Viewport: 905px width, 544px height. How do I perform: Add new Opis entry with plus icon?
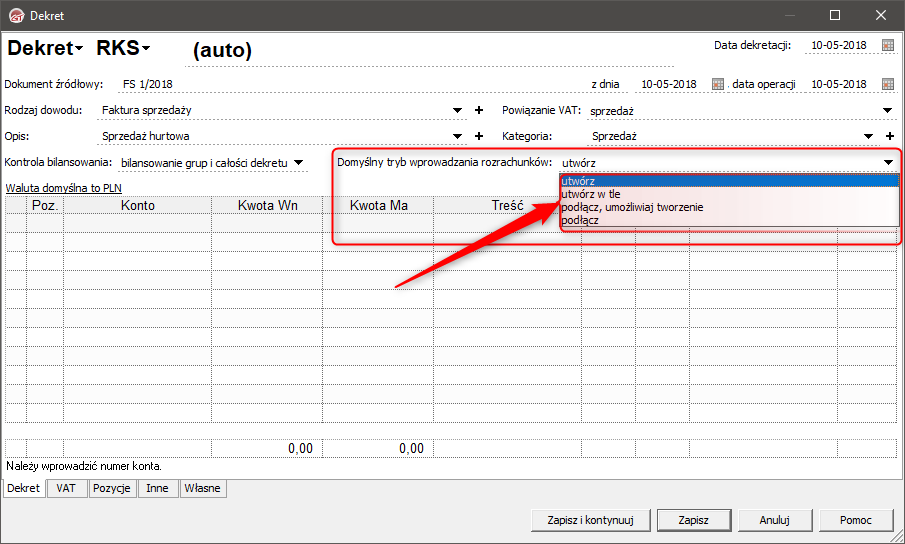point(478,136)
